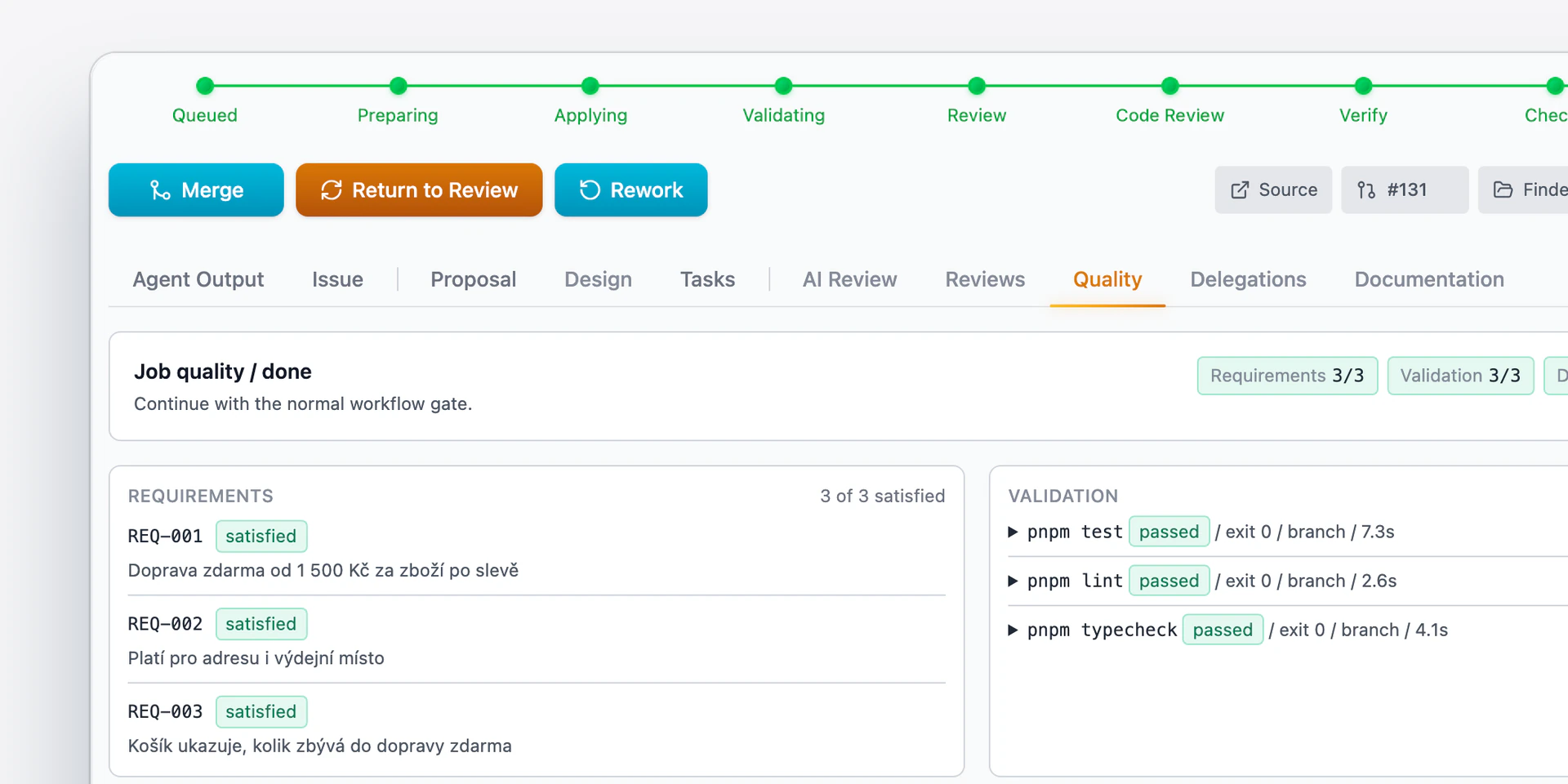
Task: Click the Applying step dot
Action: click(x=590, y=86)
